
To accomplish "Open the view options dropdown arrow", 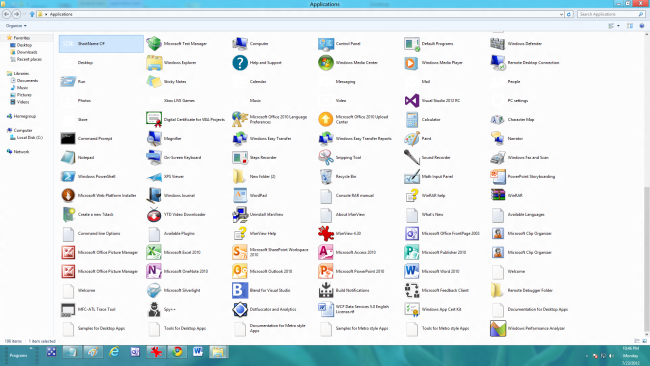I will tap(618, 26).
